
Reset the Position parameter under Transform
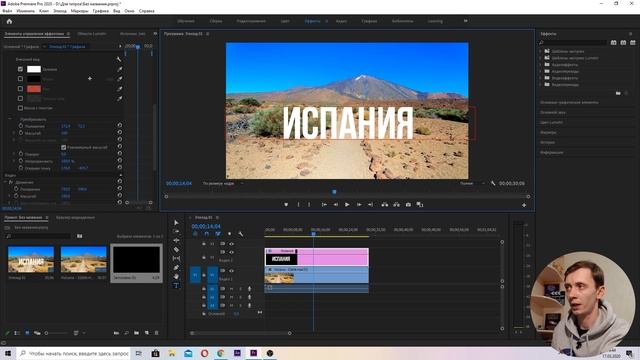(120, 126)
